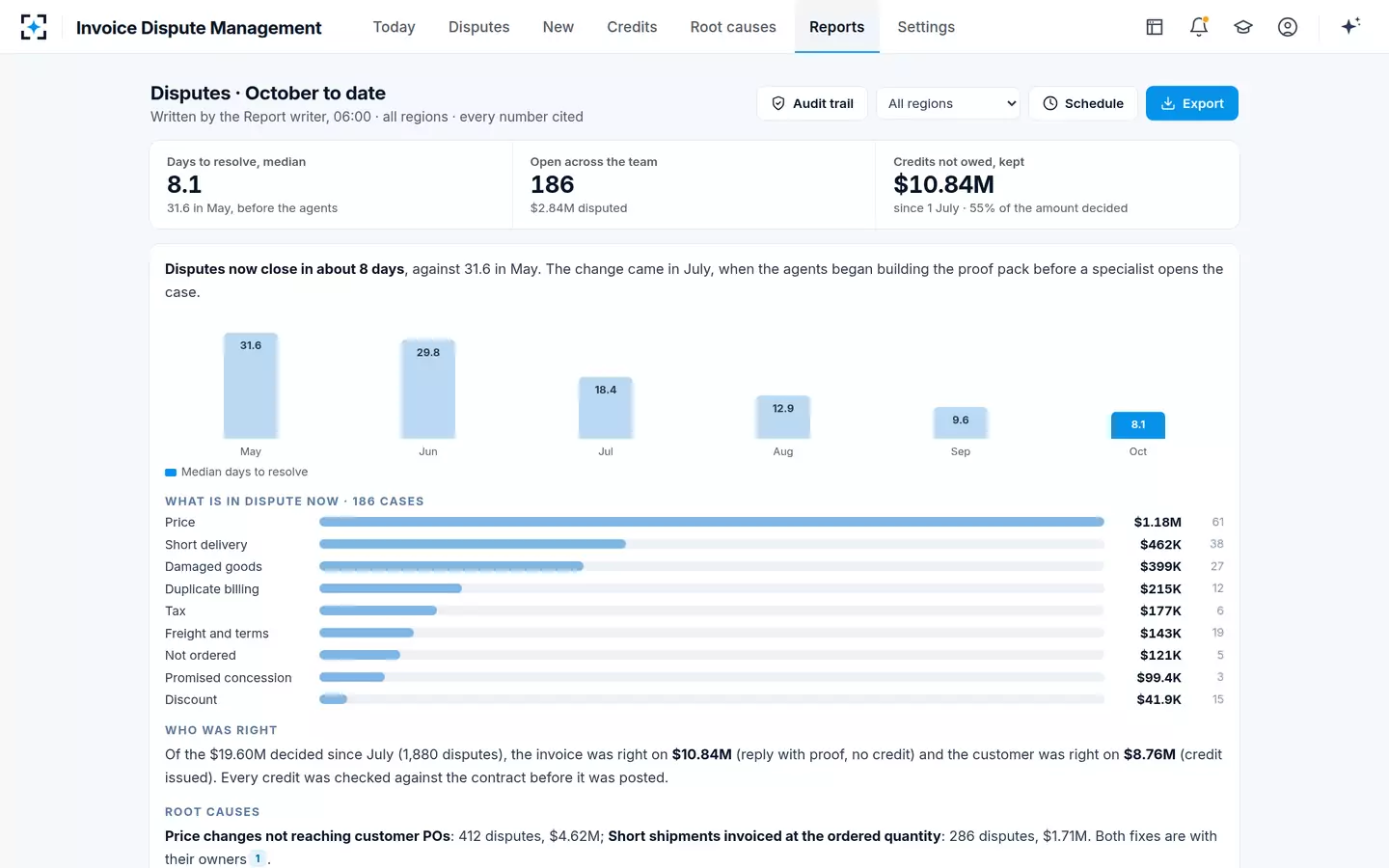Image resolution: width=1389 pixels, height=868 pixels.
Task: Open the Audit trail
Action: tap(812, 103)
